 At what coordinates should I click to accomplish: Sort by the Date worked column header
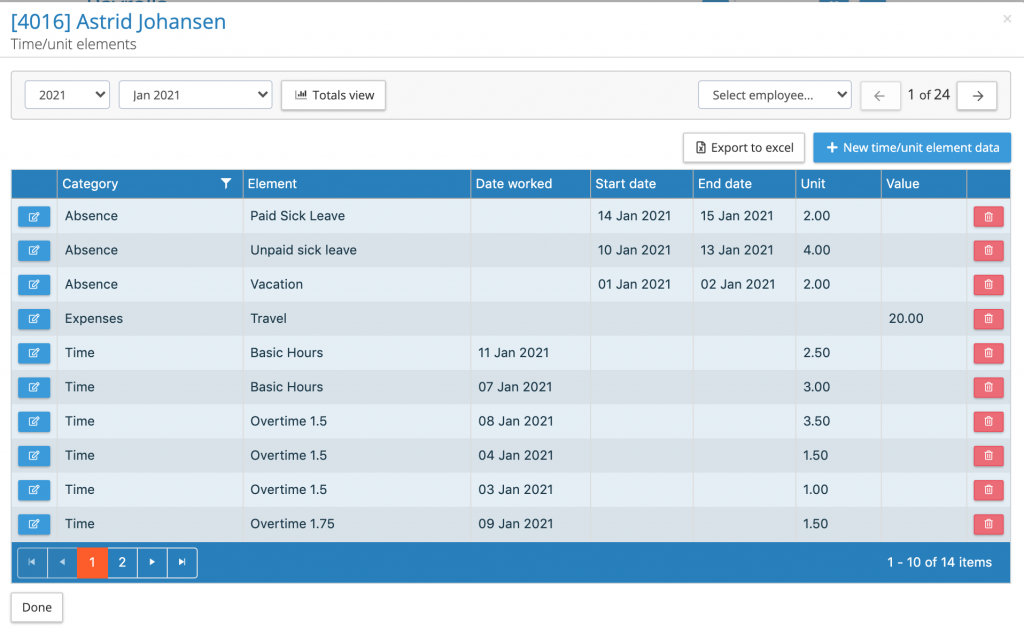coord(513,184)
